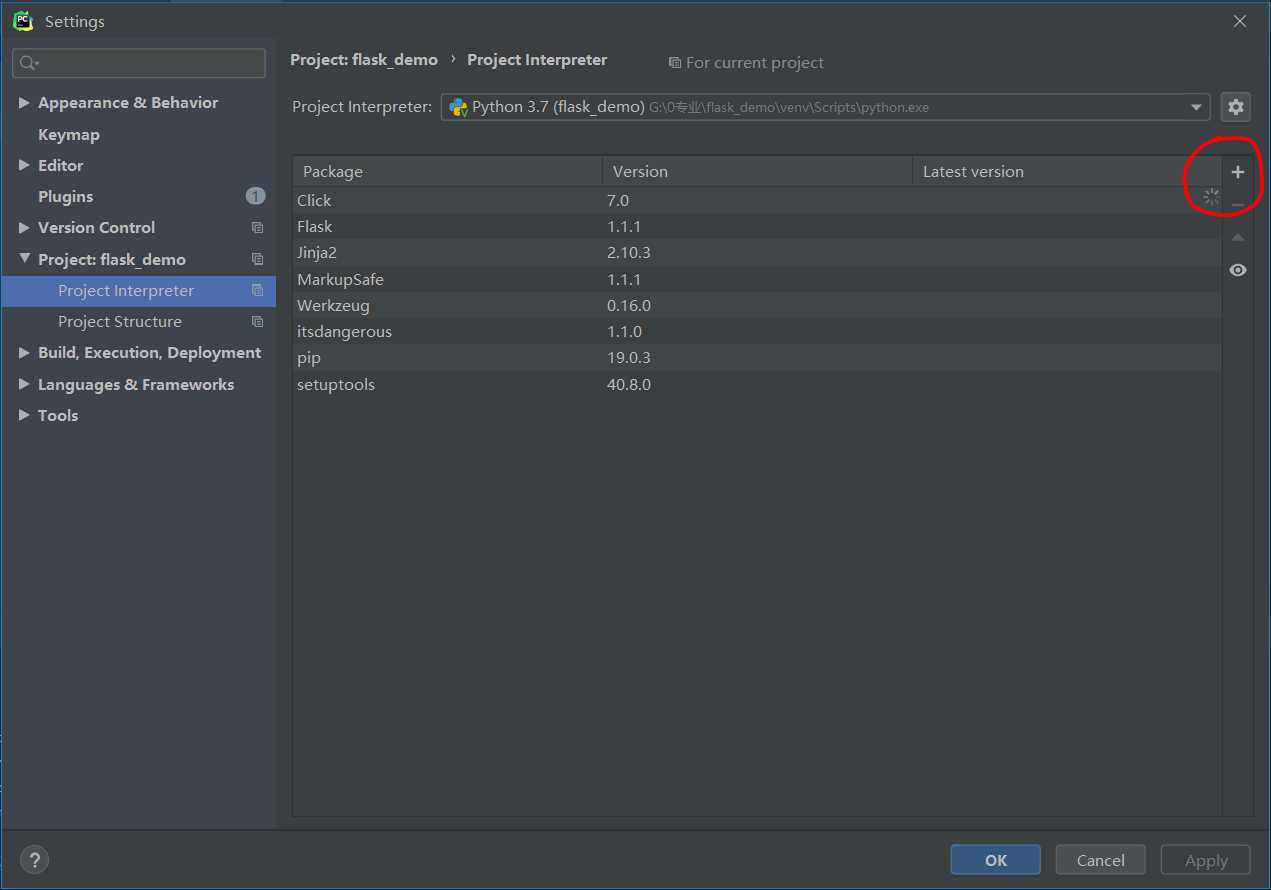Sort by the Version column header

pos(757,172)
